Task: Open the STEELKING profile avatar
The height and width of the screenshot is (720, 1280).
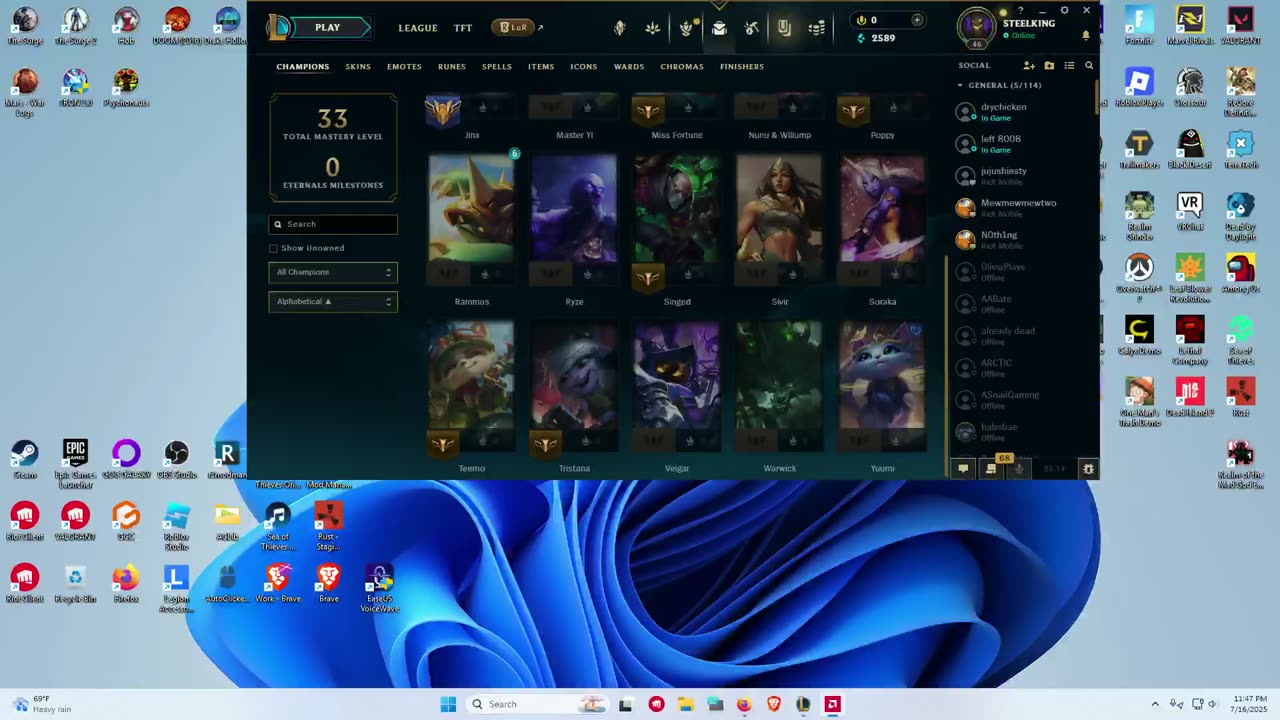Action: tap(976, 28)
